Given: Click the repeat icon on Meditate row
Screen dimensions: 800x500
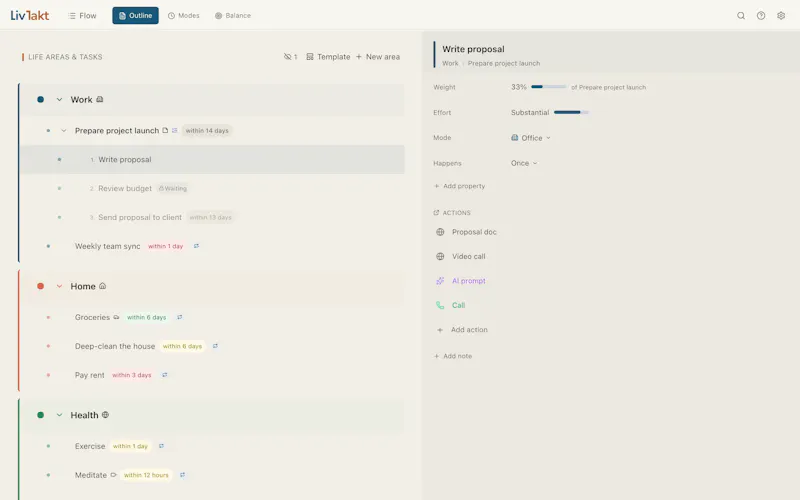Looking at the screenshot, I should (183, 475).
